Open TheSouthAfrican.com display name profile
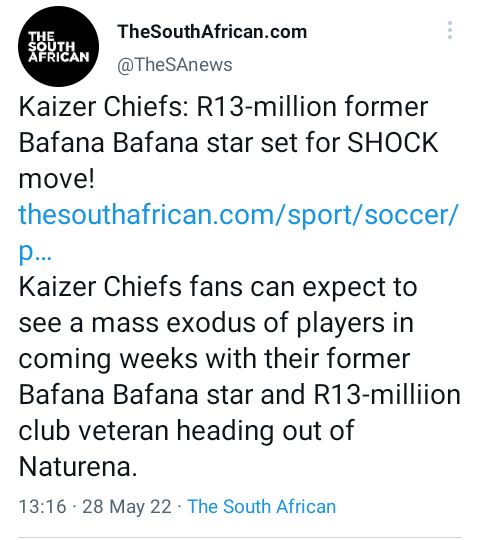 click(x=212, y=32)
